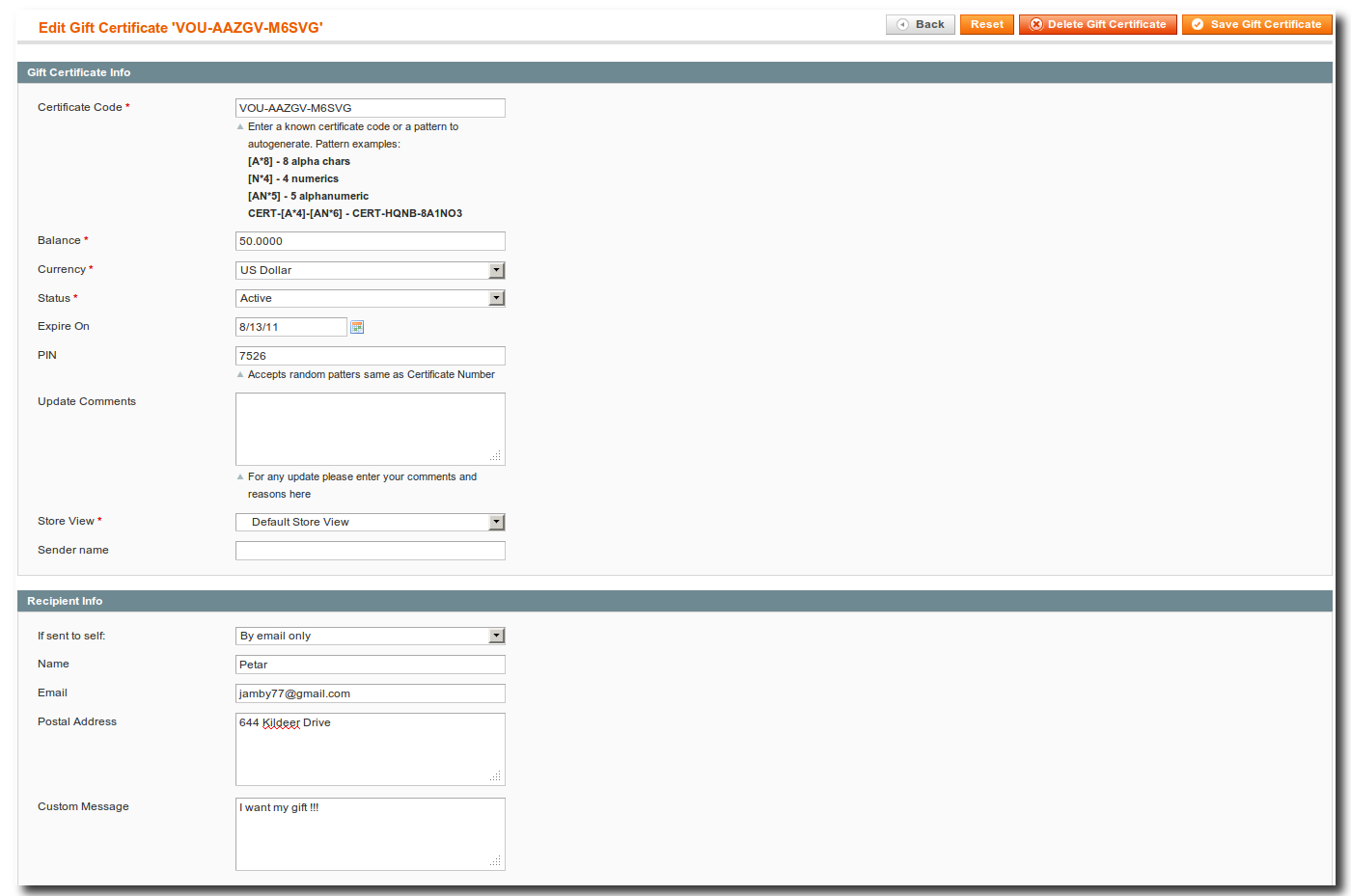Click the '[A*8] - 8 alpha chars' hint
Image resolution: width=1351 pixels, height=896 pixels.
click(299, 161)
